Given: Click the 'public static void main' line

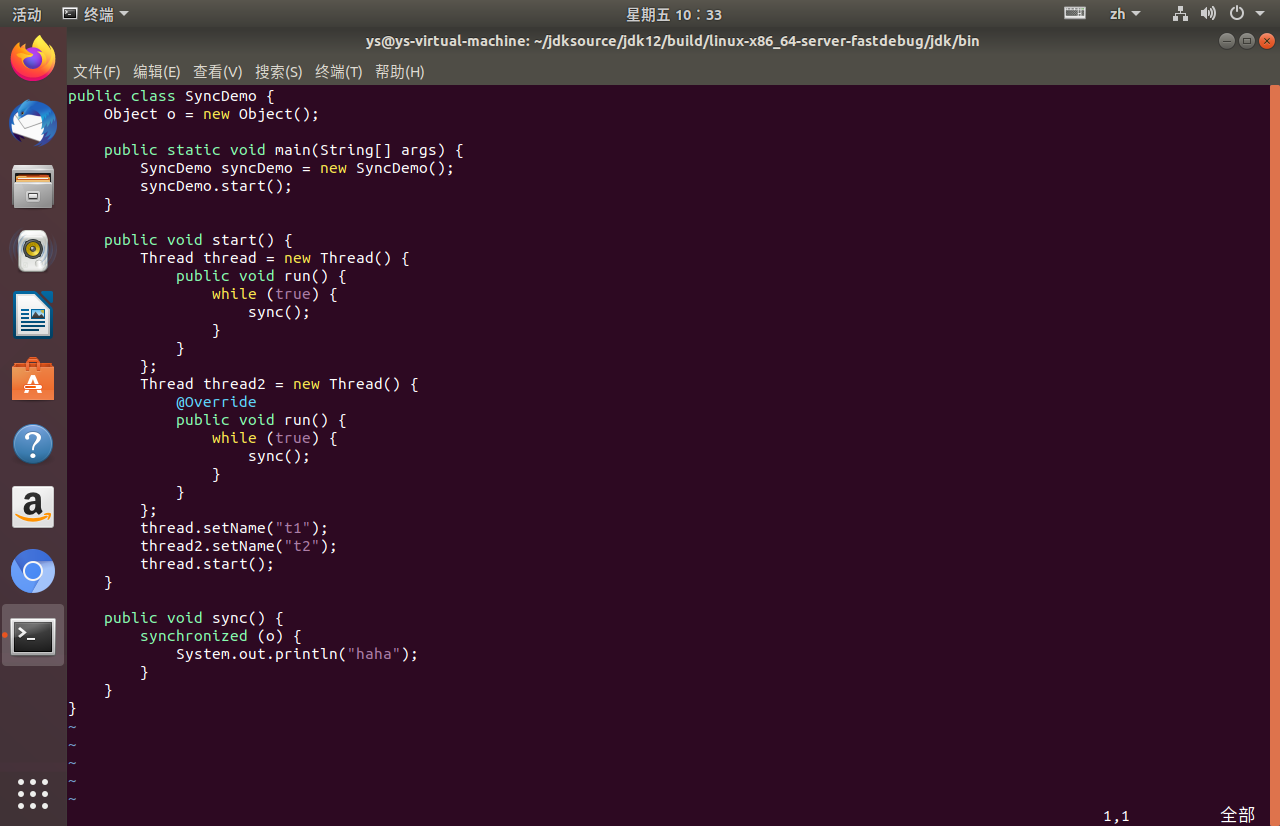Looking at the screenshot, I should coord(284,150).
